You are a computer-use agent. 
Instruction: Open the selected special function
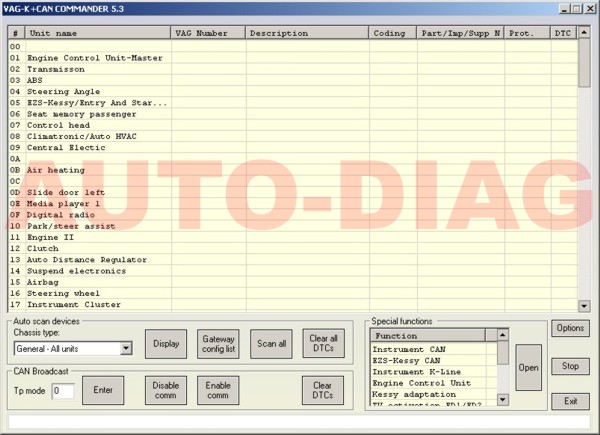point(528,367)
